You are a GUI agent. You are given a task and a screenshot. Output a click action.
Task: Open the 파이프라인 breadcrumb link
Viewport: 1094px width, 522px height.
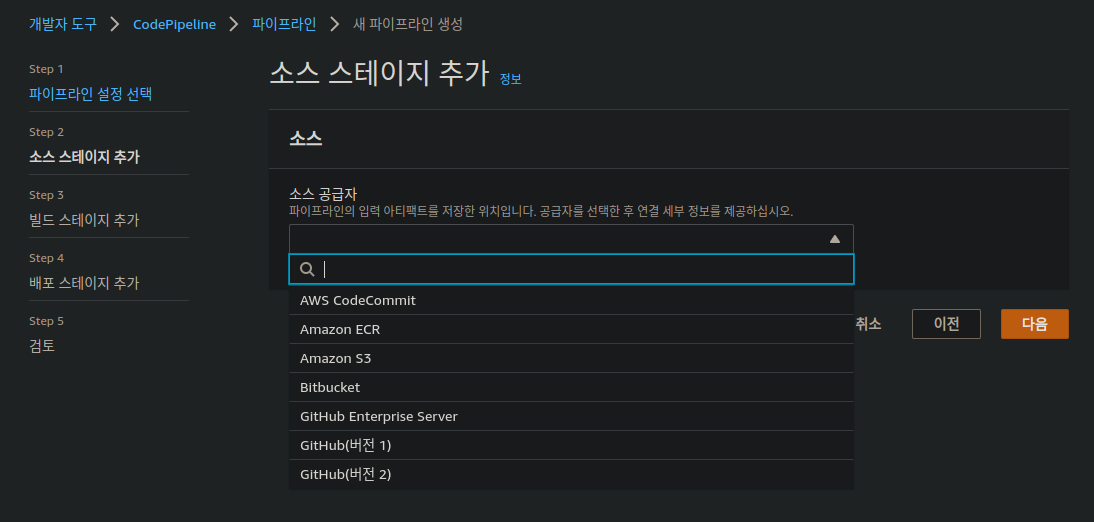click(284, 24)
